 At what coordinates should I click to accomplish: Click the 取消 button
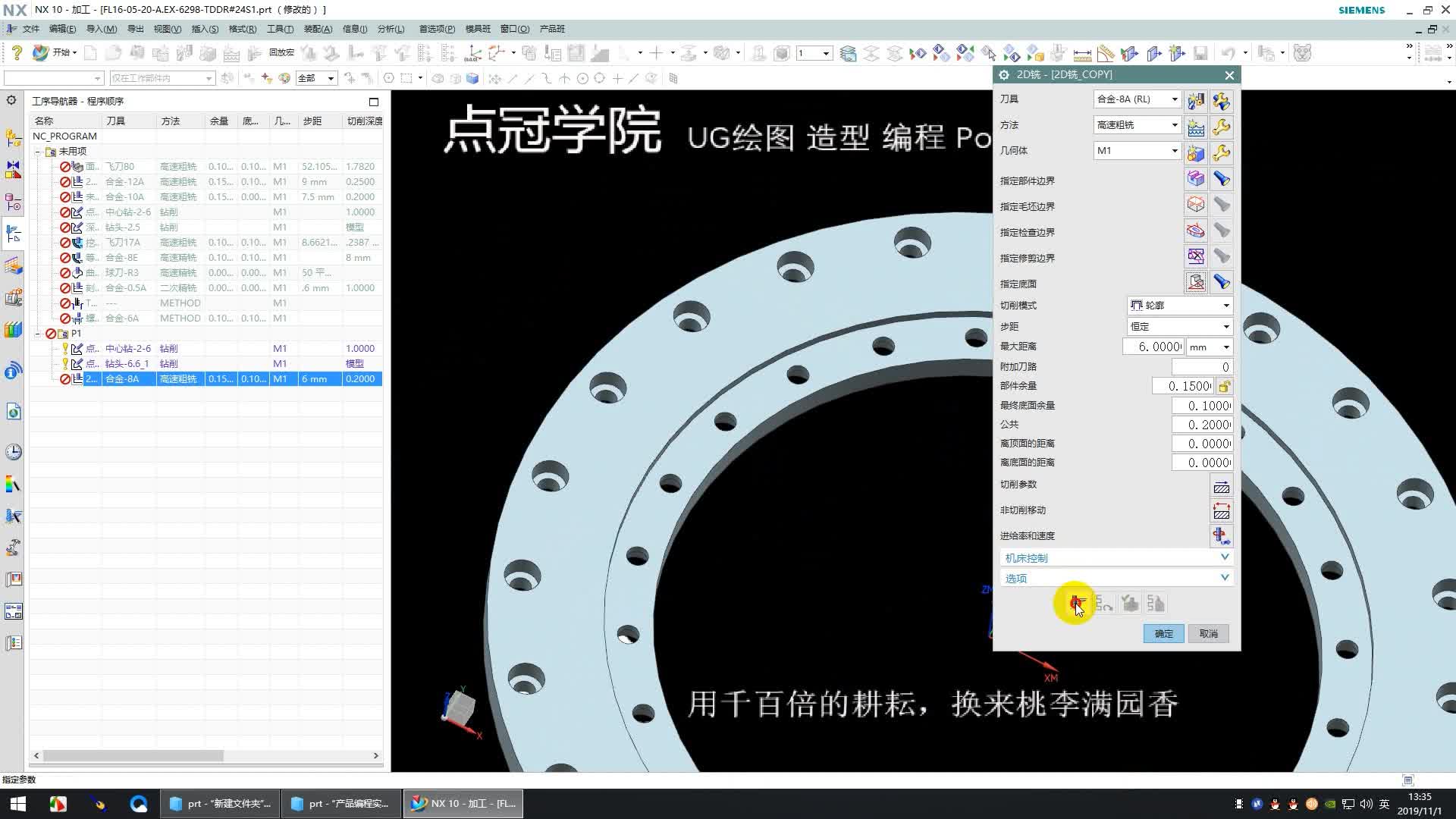tap(1208, 633)
